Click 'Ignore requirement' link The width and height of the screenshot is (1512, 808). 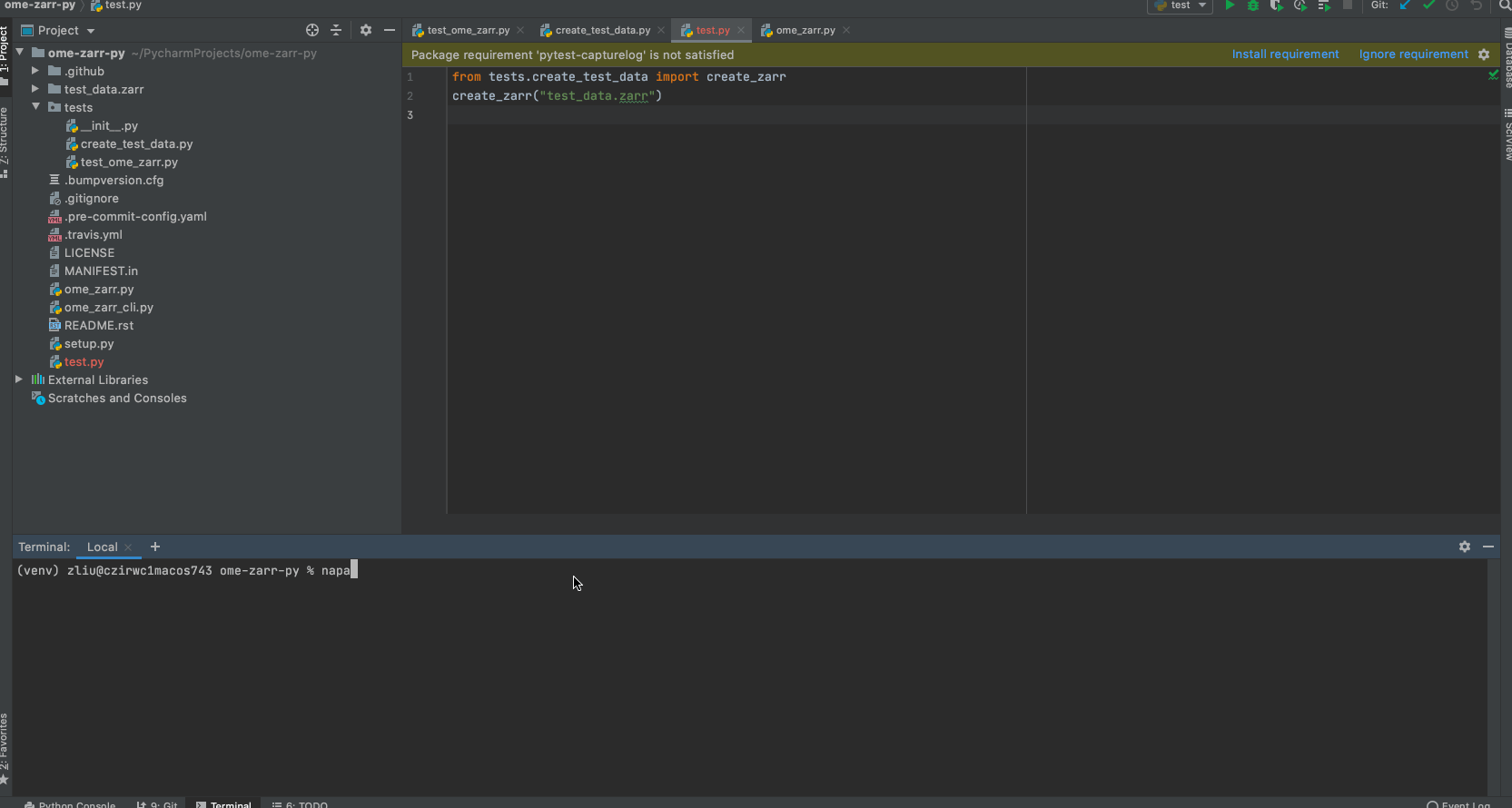1413,54
